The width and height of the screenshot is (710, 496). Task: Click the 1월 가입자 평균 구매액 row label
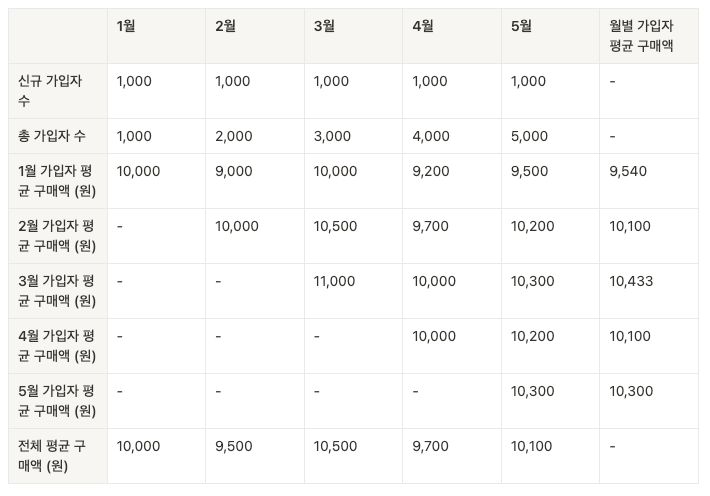point(57,181)
